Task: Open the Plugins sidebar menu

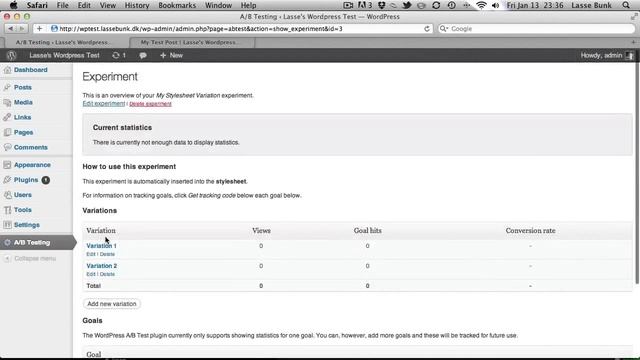Action: coord(26,180)
